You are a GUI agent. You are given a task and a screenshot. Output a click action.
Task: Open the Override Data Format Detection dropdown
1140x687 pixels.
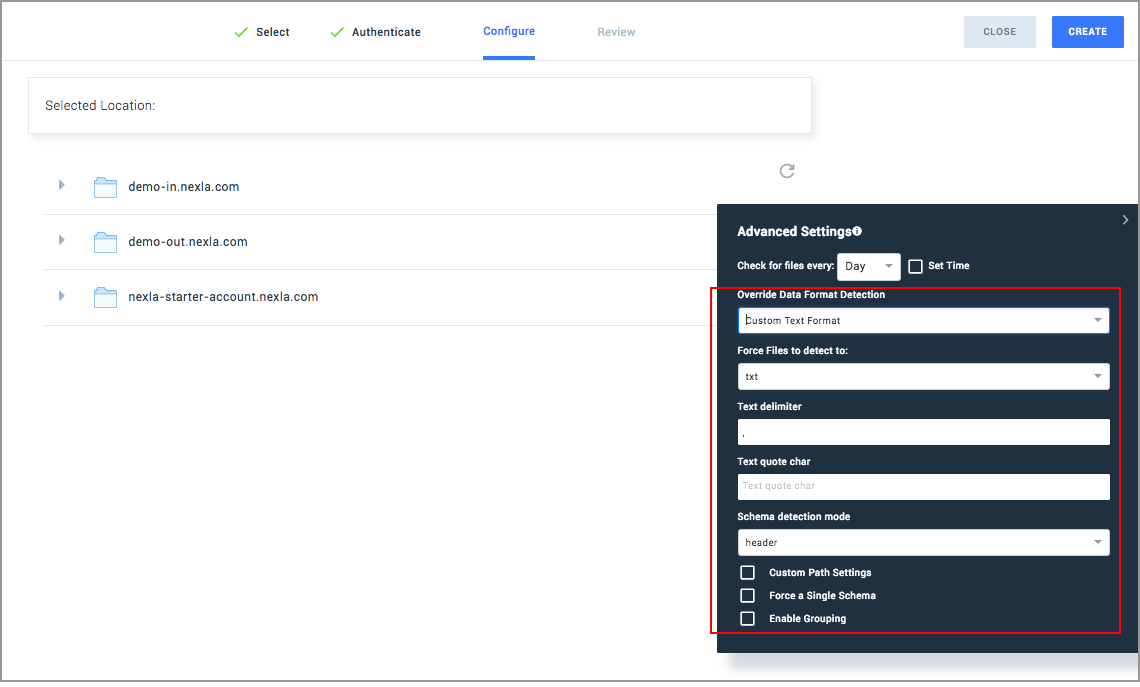coord(923,321)
